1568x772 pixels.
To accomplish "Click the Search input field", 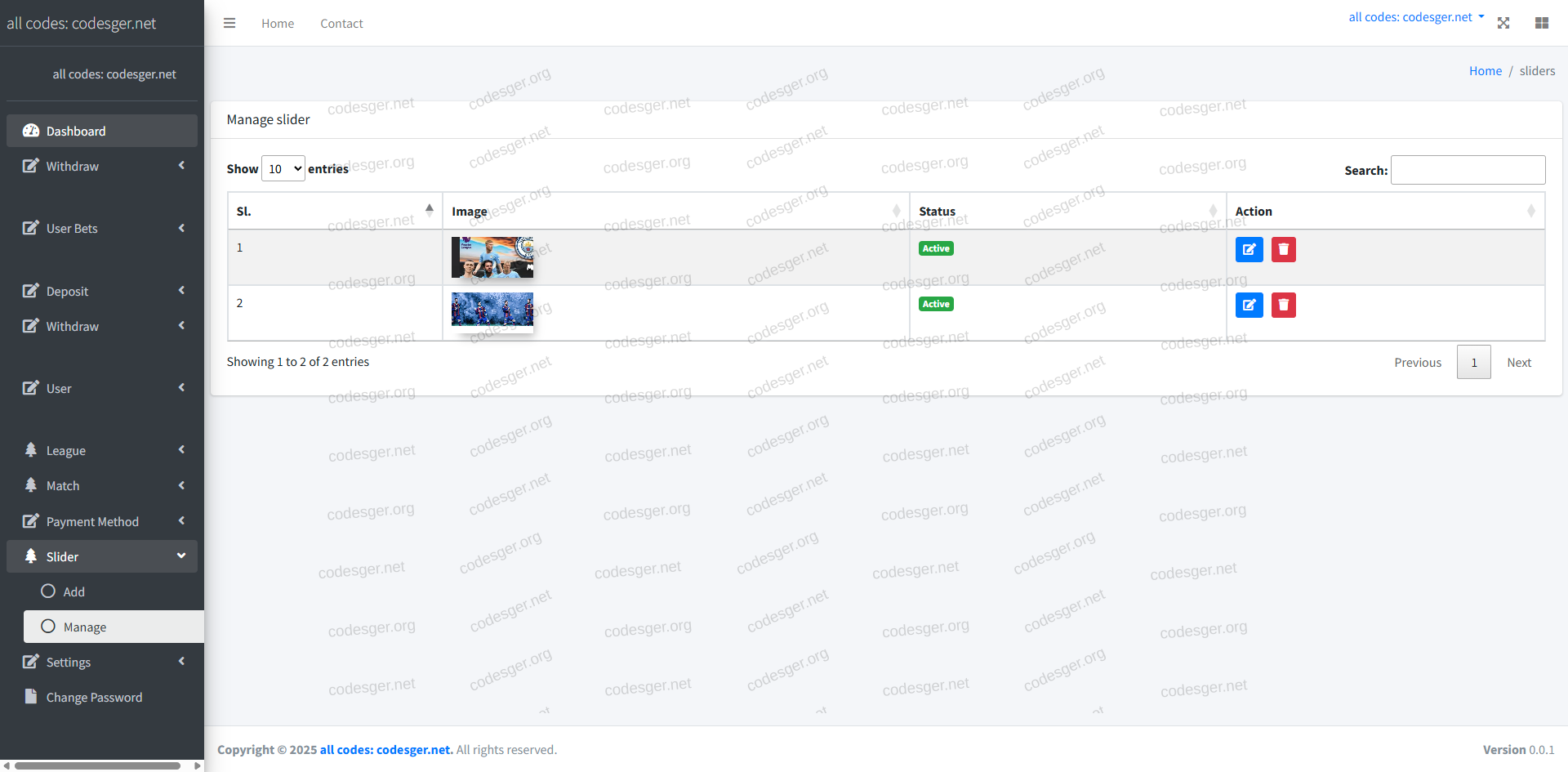I will point(1468,170).
